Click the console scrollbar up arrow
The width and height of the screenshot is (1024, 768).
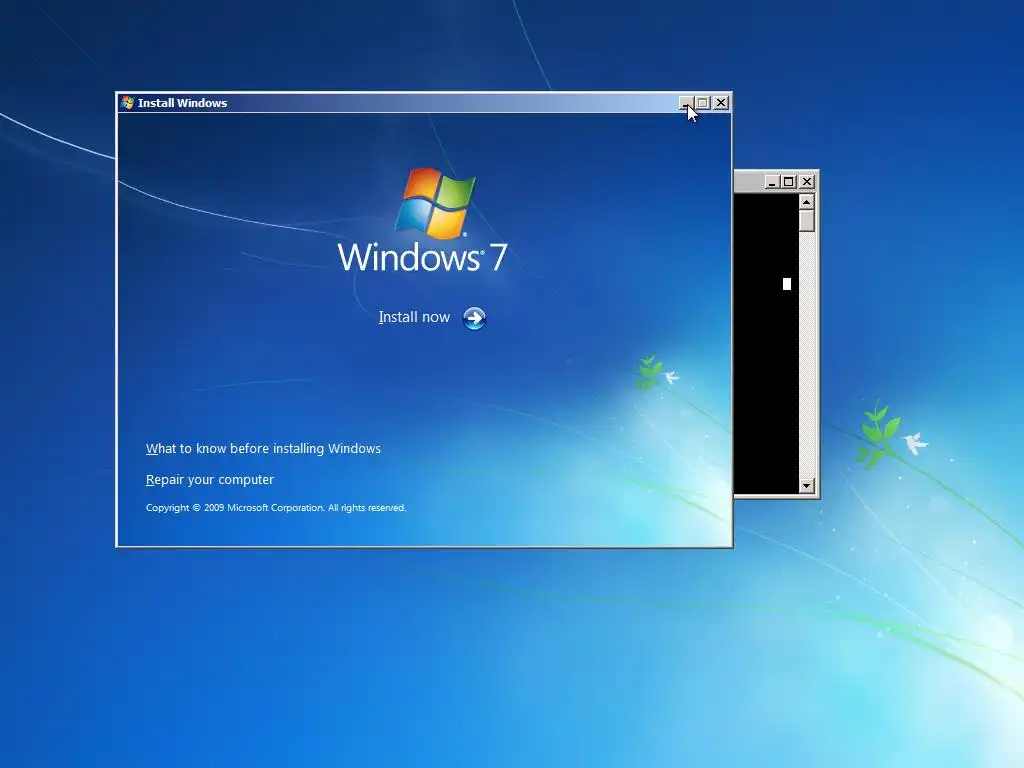point(807,202)
